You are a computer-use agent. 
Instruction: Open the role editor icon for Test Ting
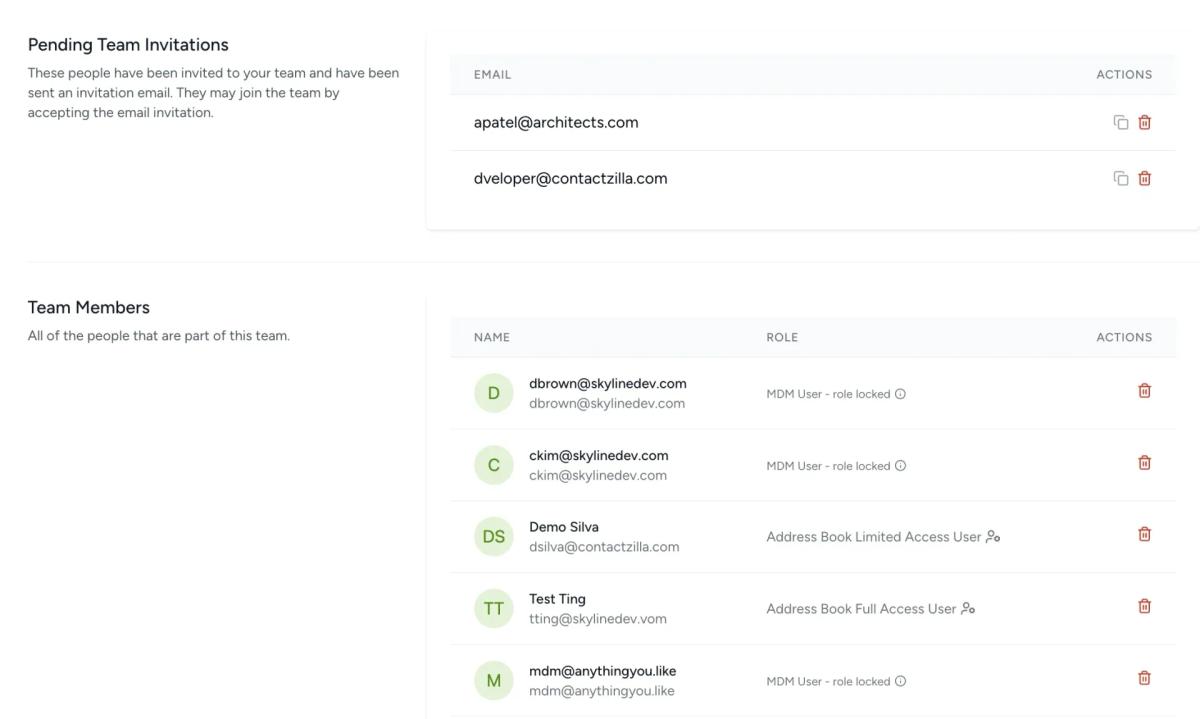click(969, 608)
